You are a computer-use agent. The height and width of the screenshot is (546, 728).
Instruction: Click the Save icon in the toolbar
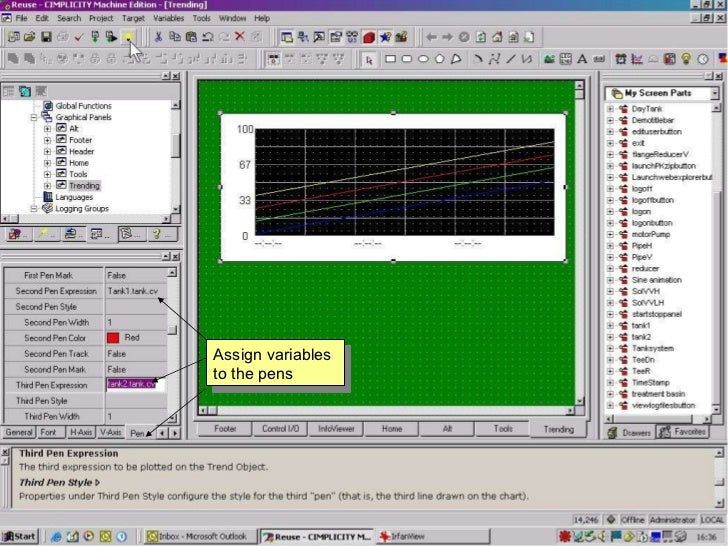(46, 37)
